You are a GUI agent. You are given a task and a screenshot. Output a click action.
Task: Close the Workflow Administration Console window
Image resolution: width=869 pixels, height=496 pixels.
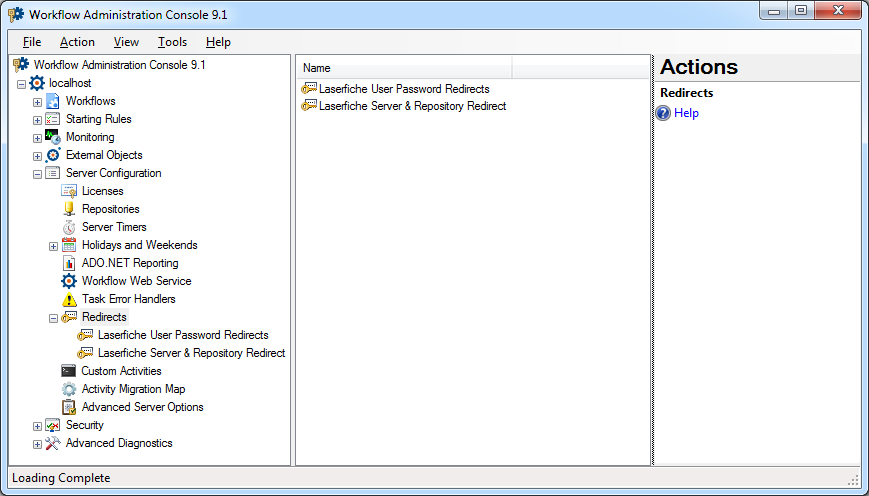click(838, 11)
